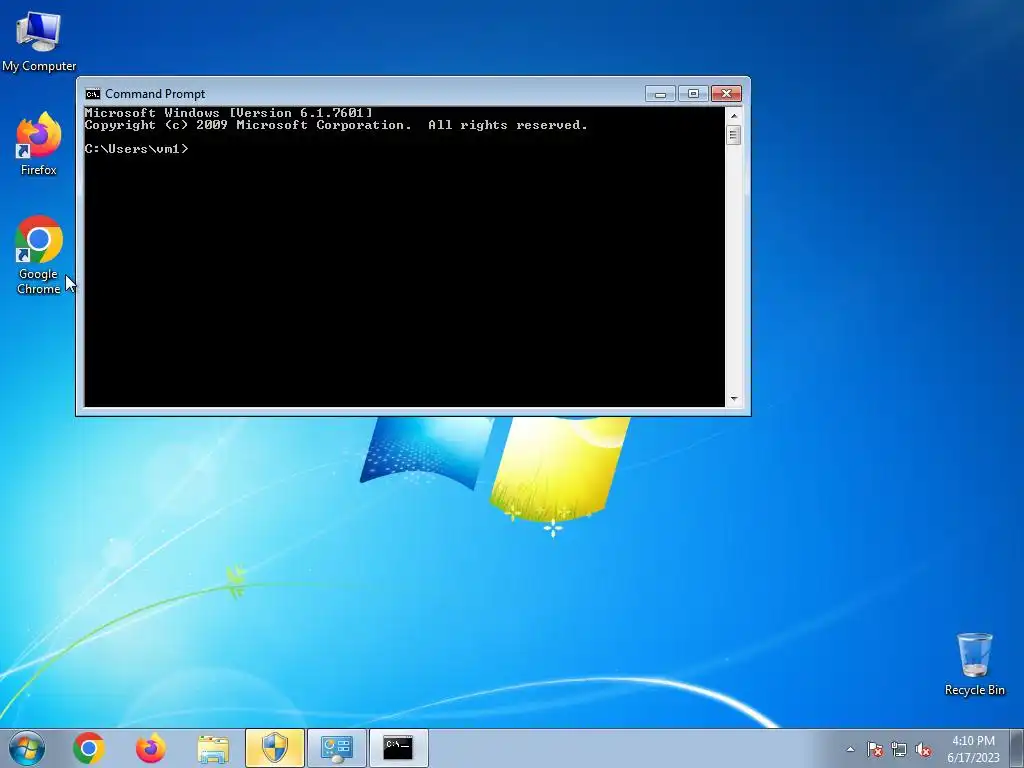Screen dimensions: 1024x768
Task: Open My Computer desktop icon
Action: point(39,40)
